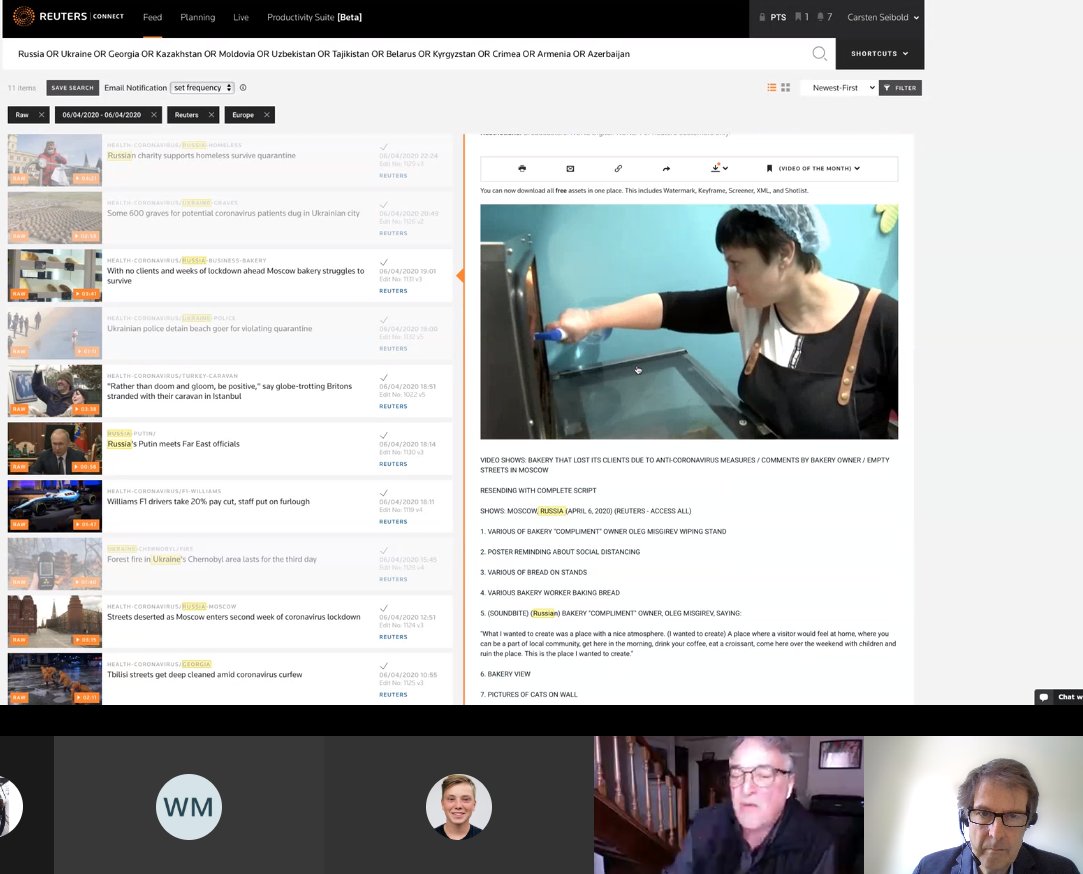Open bookmarks counter in header
Viewport: 1083px width, 874px height.
click(x=802, y=17)
